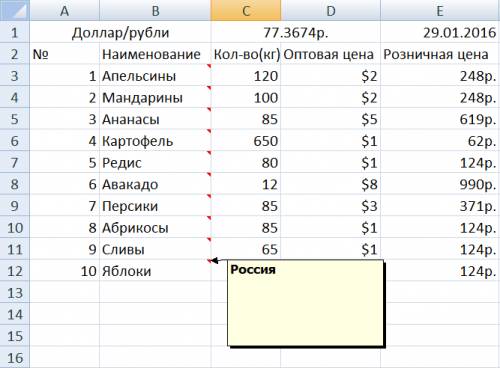500x368 pixels.
Task: Click retail price '62р.'
Action: coord(440,140)
